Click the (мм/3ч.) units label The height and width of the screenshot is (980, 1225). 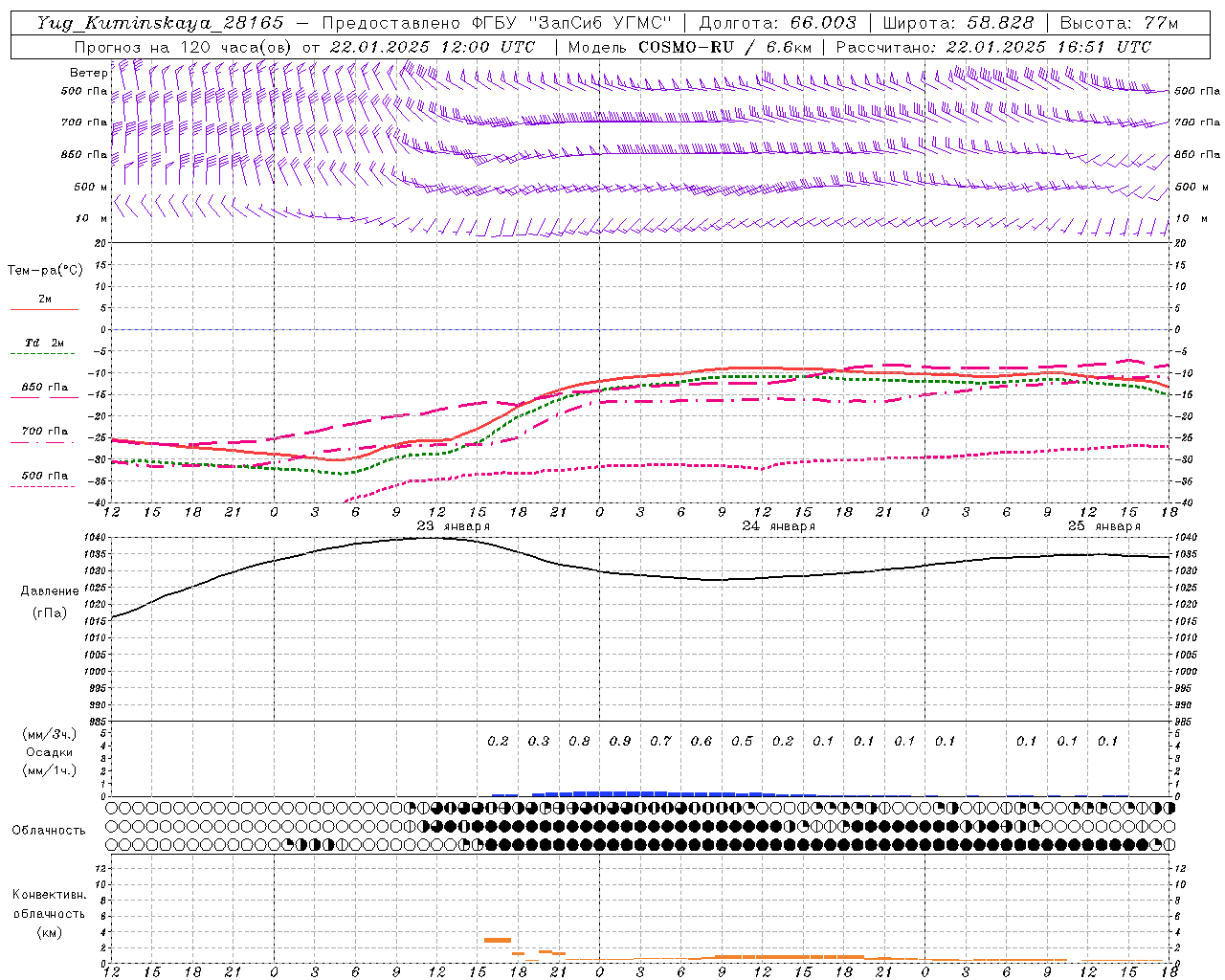50,734
